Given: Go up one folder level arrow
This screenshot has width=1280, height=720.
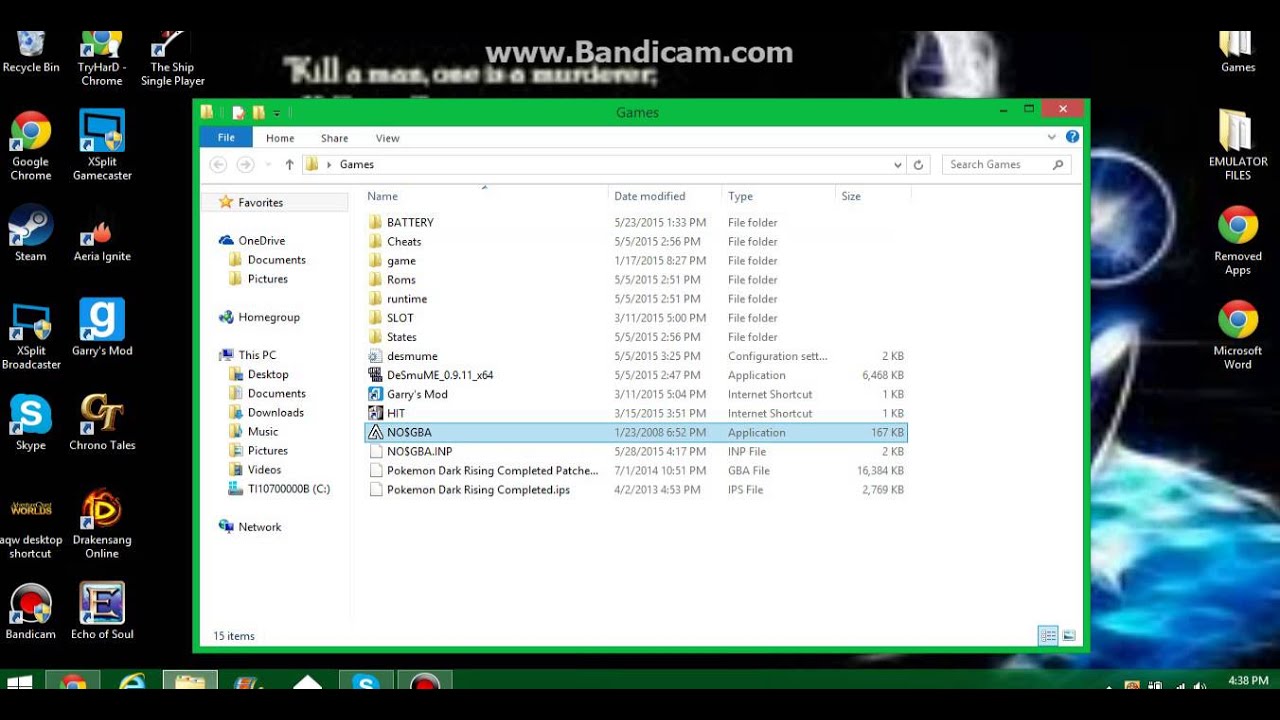Looking at the screenshot, I should tap(289, 164).
